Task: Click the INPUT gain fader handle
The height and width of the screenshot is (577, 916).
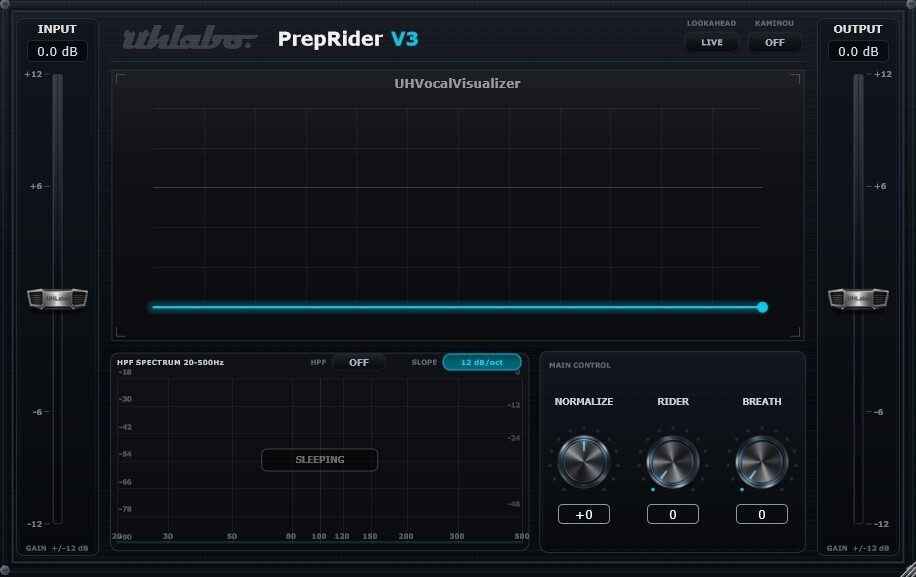Action: pyautogui.click(x=57, y=298)
